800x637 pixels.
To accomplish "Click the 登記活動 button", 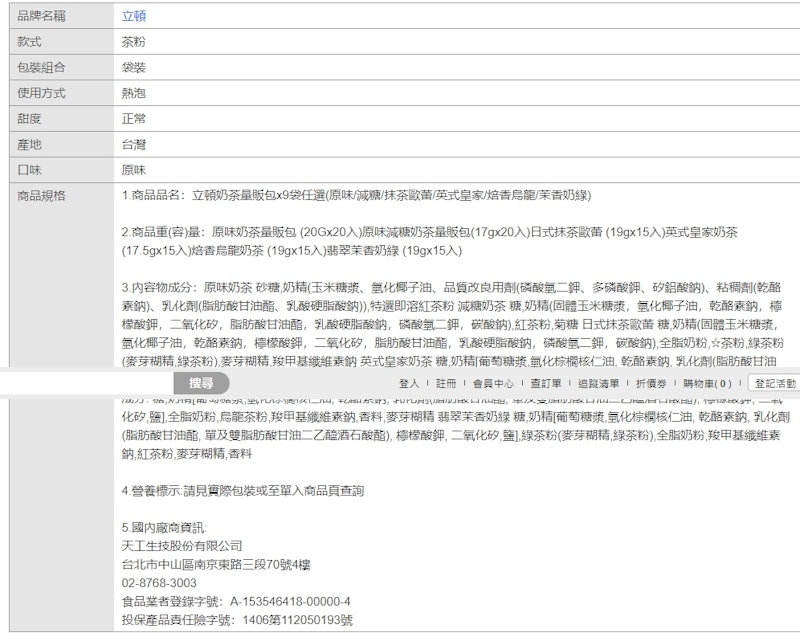I will click(x=774, y=383).
